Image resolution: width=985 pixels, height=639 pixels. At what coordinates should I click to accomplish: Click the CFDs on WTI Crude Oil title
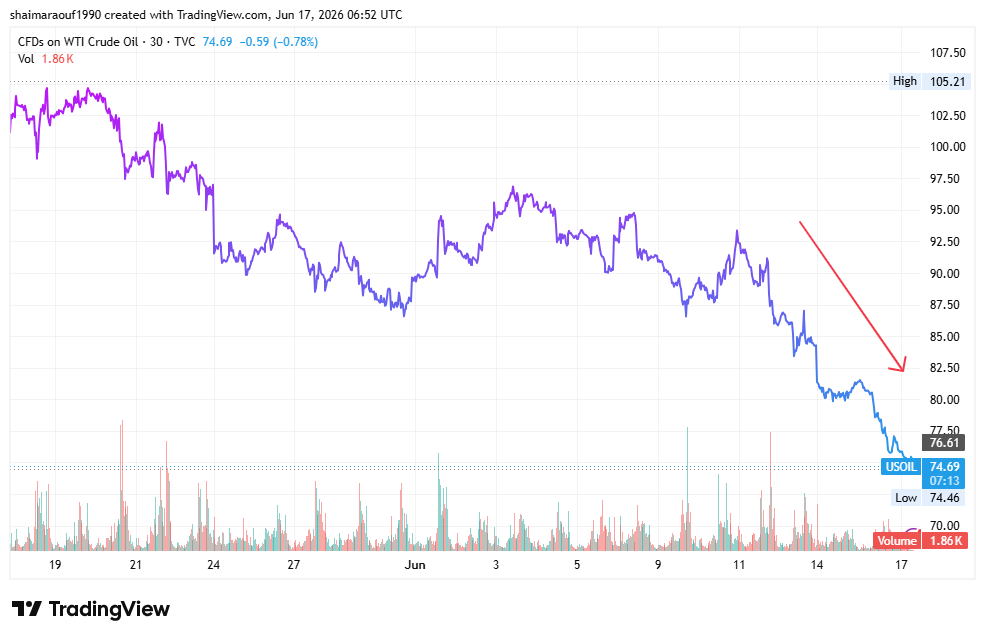click(78, 42)
